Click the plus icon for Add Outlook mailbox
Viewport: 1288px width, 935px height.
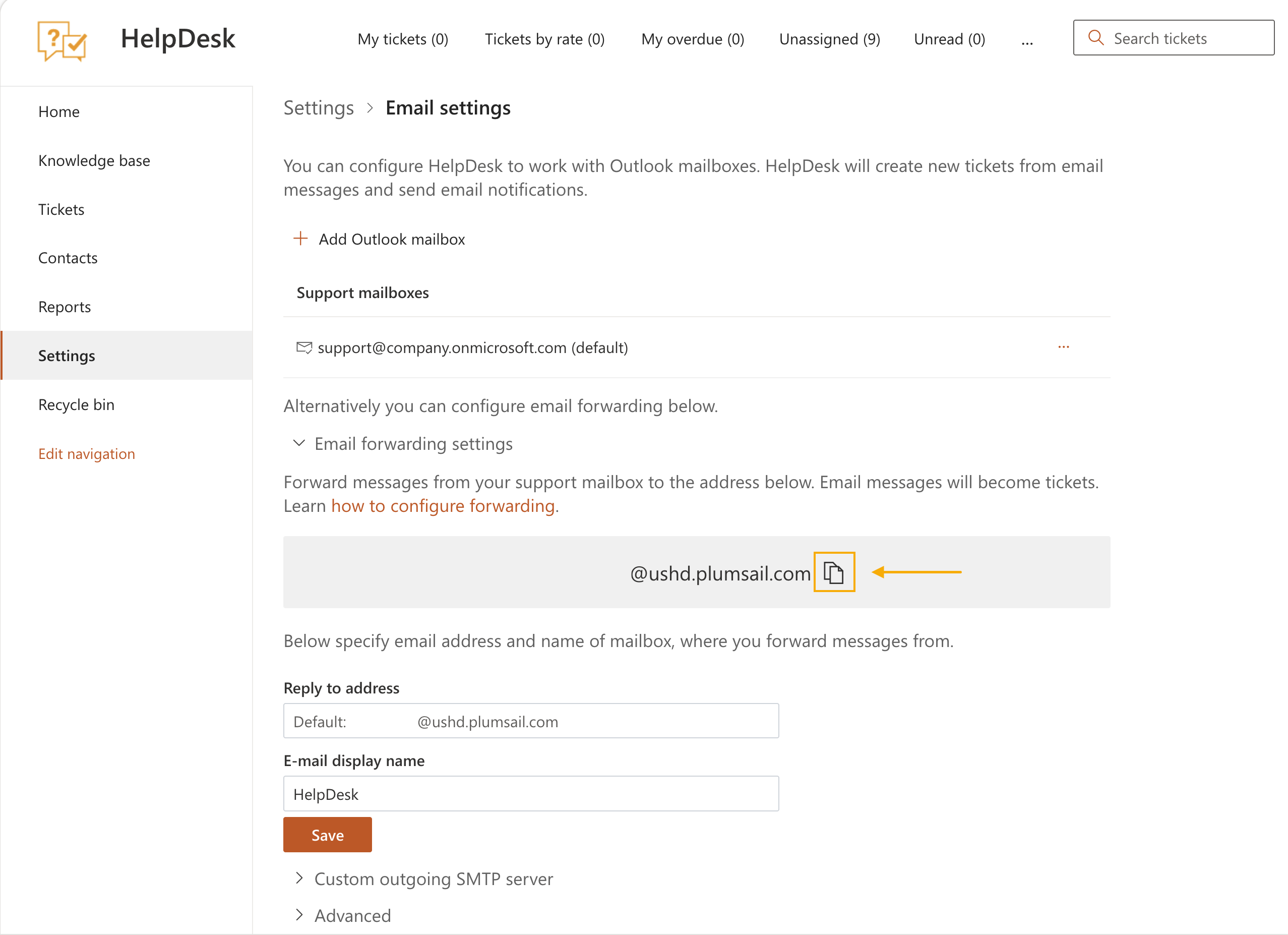click(300, 239)
